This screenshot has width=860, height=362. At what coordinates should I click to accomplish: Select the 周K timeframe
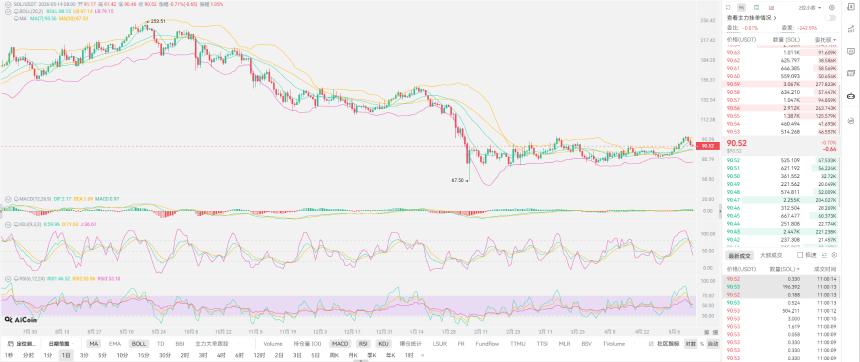point(334,355)
